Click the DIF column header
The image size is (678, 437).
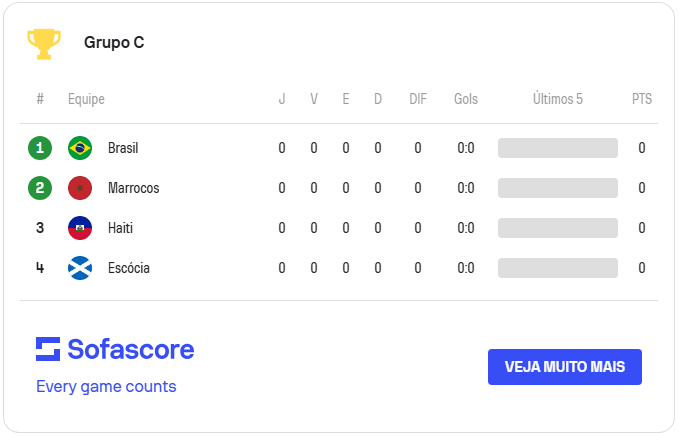click(418, 99)
